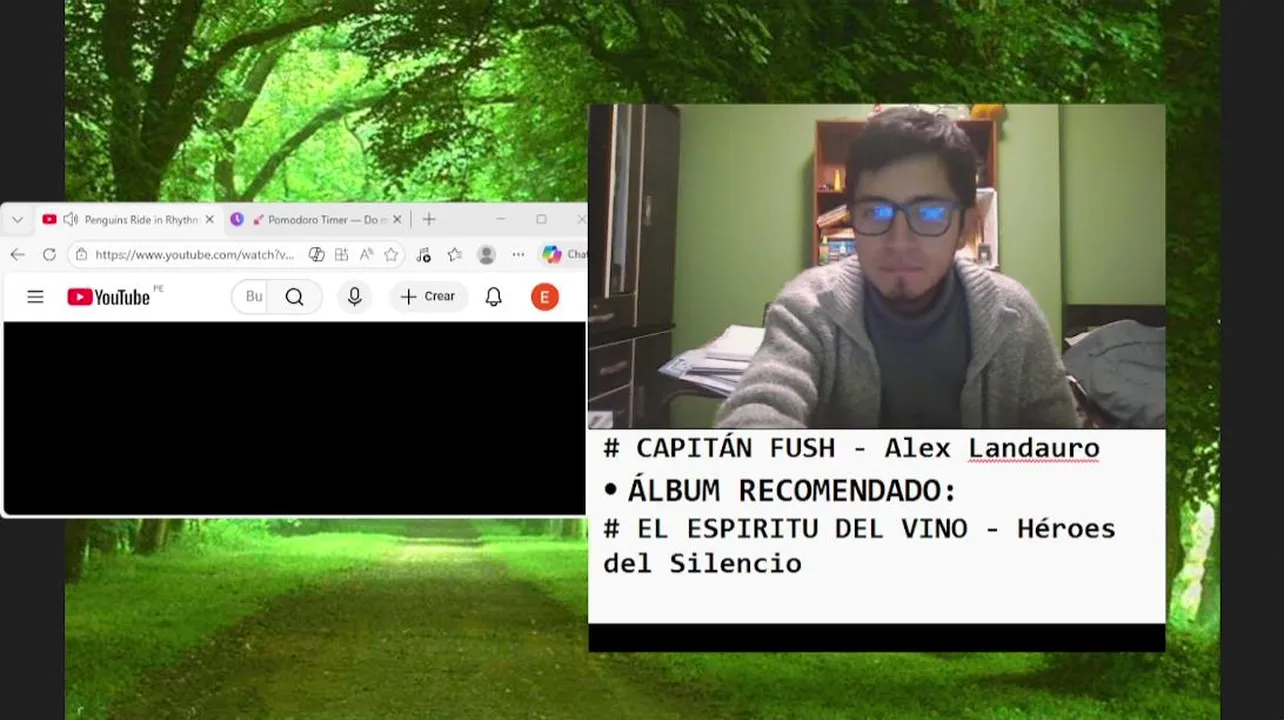Open the Read aloud icon
Screen dimensions: 1284x720
tap(366, 255)
